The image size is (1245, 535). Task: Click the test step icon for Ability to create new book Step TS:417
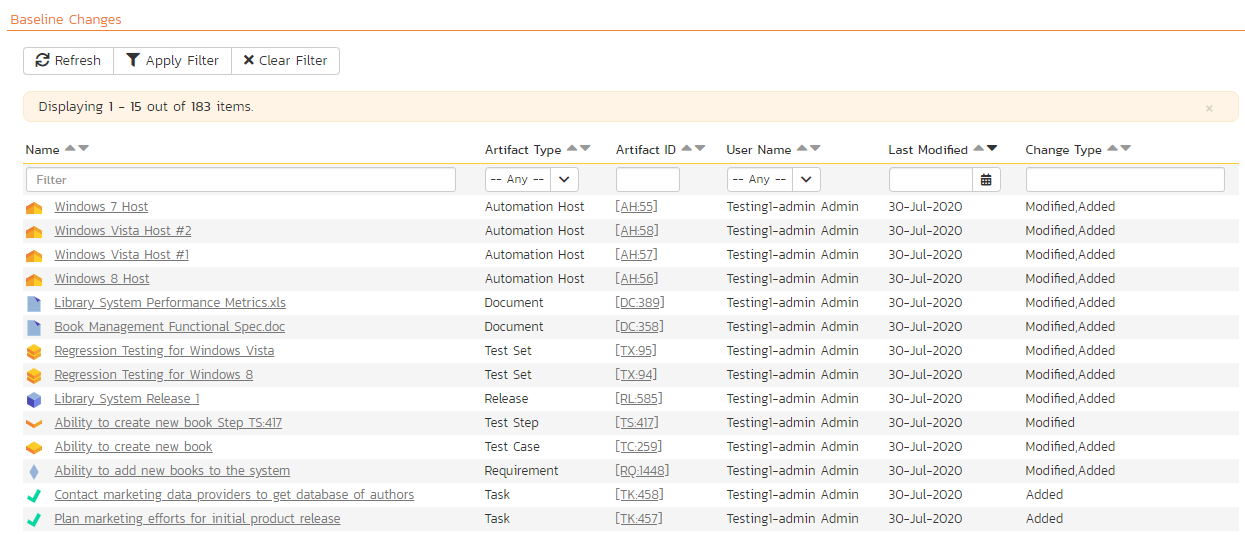pos(34,424)
